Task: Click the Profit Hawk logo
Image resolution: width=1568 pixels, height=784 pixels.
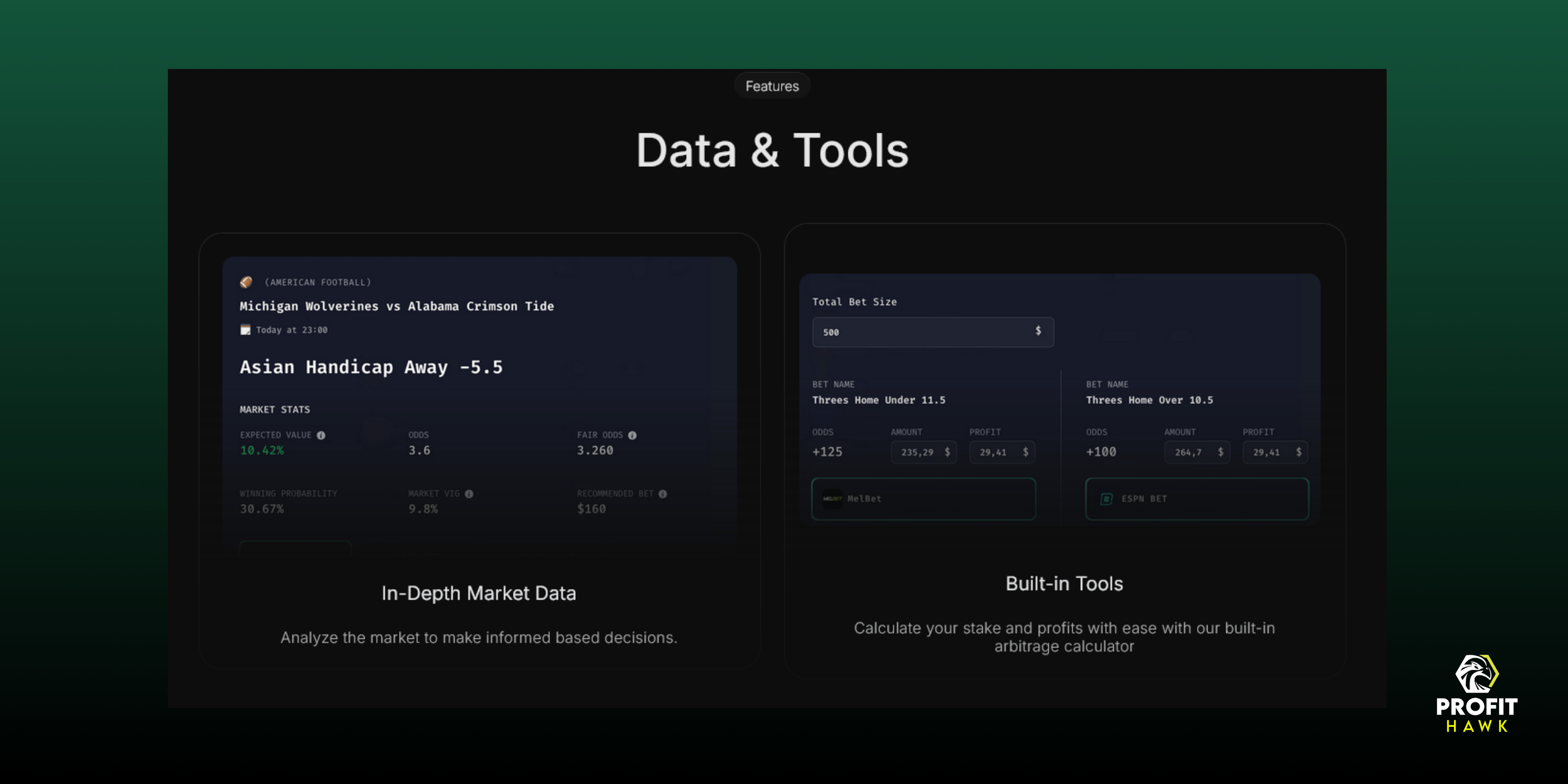Action: [x=1476, y=694]
